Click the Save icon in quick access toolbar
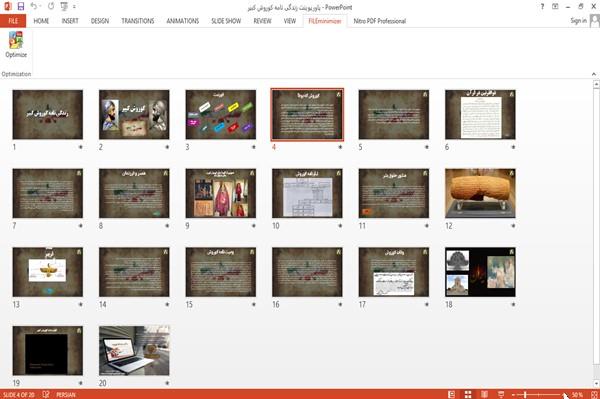Image resolution: width=600 pixels, height=399 pixels. 21,6
